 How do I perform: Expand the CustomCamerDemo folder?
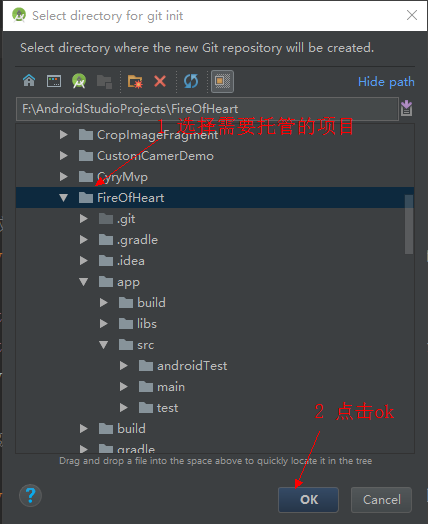(63, 156)
